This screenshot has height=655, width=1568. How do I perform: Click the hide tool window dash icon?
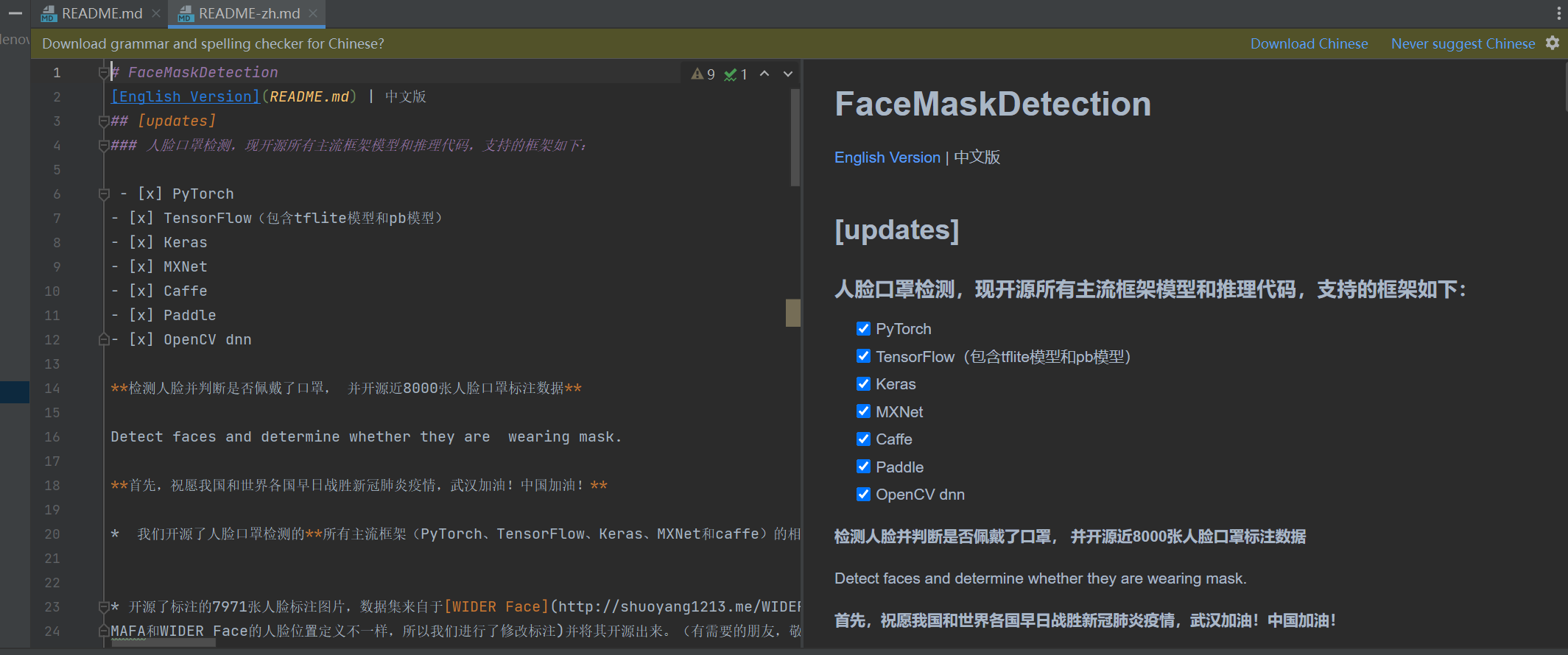pyautogui.click(x=15, y=13)
